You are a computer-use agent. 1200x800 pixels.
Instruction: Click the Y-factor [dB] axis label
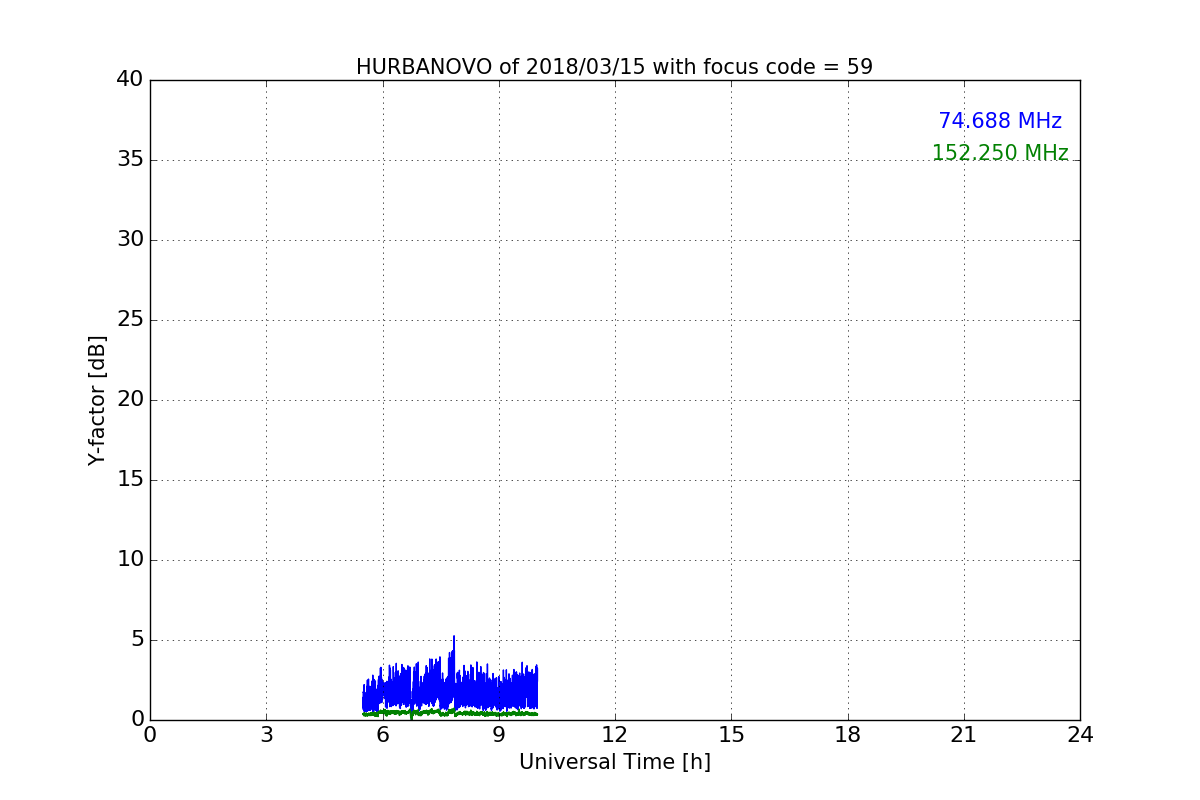pyautogui.click(x=97, y=400)
